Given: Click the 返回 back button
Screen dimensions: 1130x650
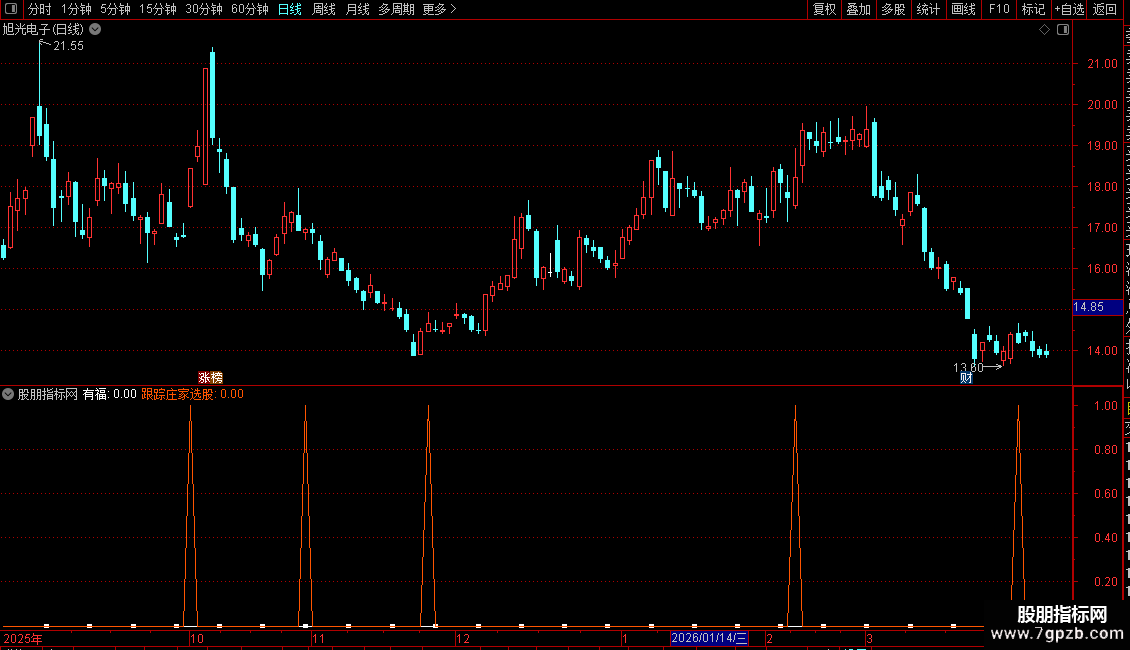Looking at the screenshot, I should [1104, 9].
